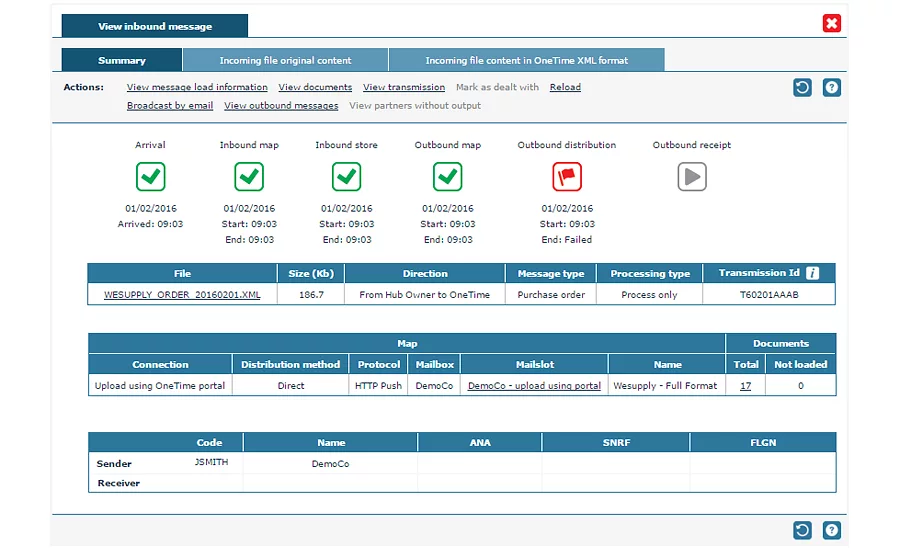Click the File column header
Image resolution: width=900 pixels, height=550 pixels.
point(183,273)
